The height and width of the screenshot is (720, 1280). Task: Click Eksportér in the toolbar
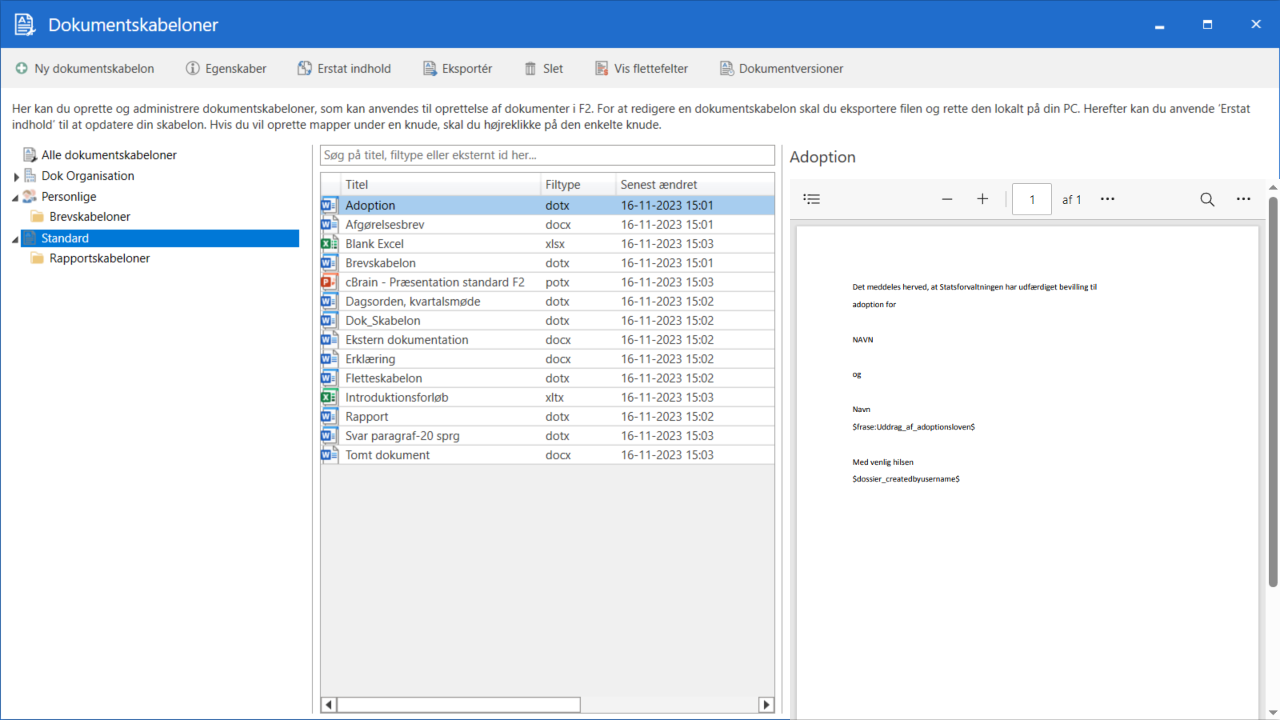(457, 69)
